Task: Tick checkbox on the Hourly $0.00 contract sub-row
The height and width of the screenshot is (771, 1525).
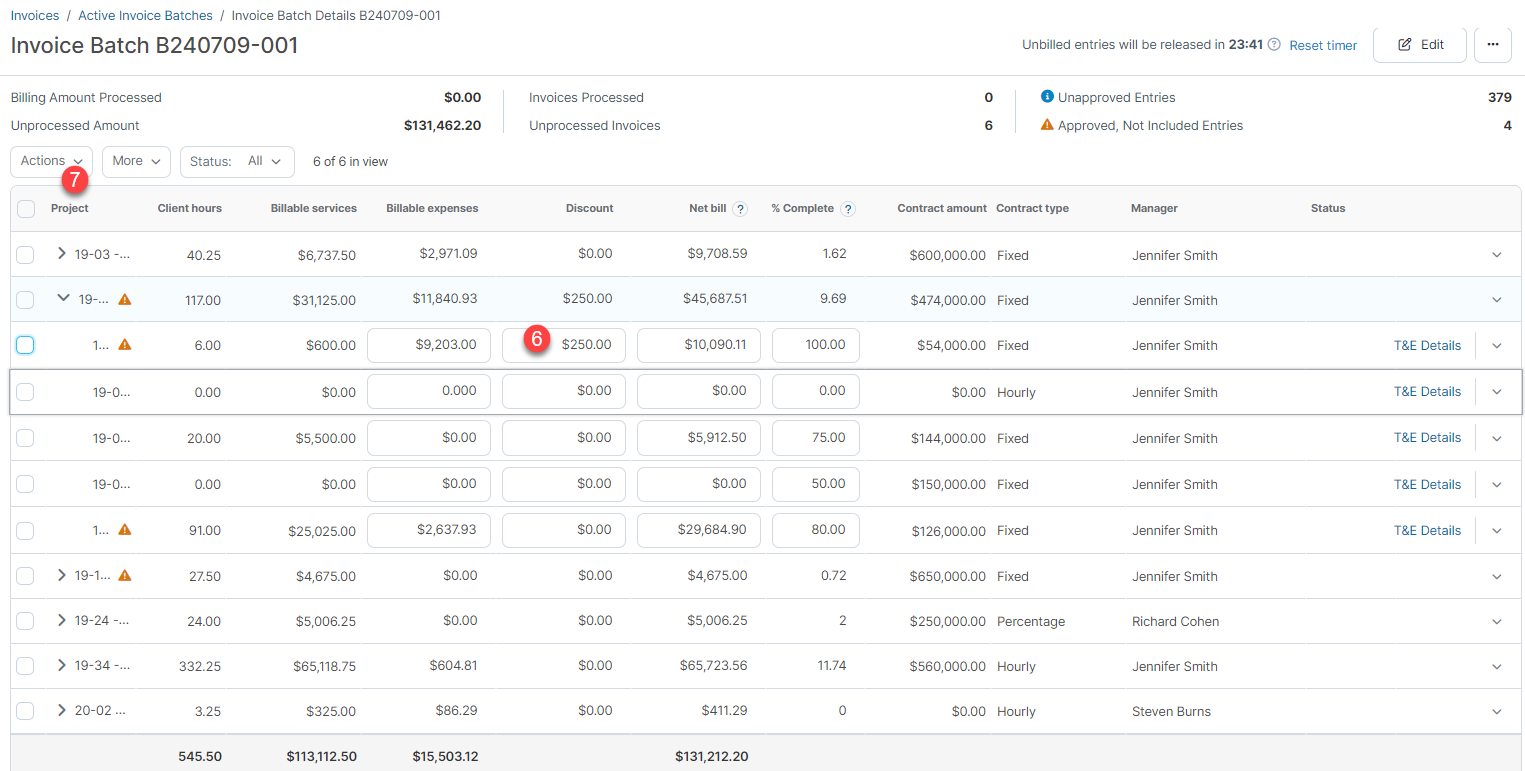Action: point(26,392)
